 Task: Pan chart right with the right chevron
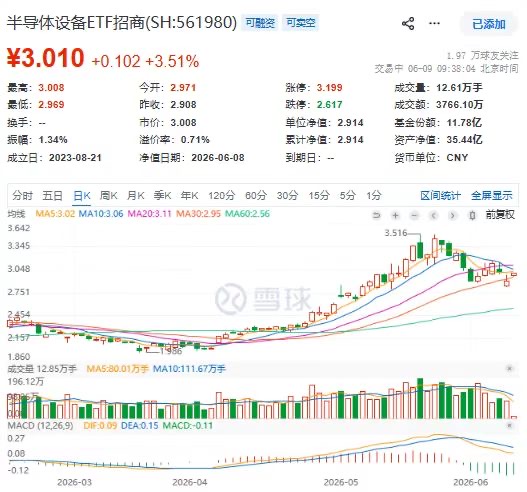[453, 215]
